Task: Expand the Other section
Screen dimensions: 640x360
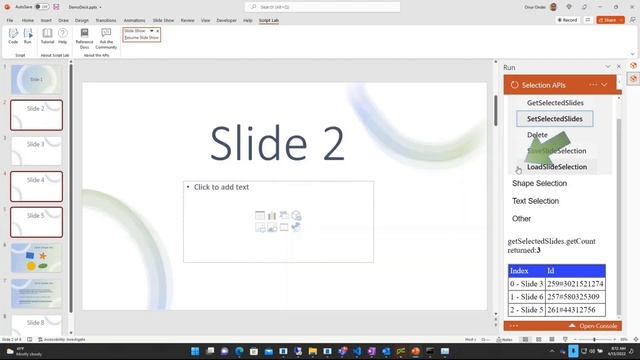Action: coord(521,219)
